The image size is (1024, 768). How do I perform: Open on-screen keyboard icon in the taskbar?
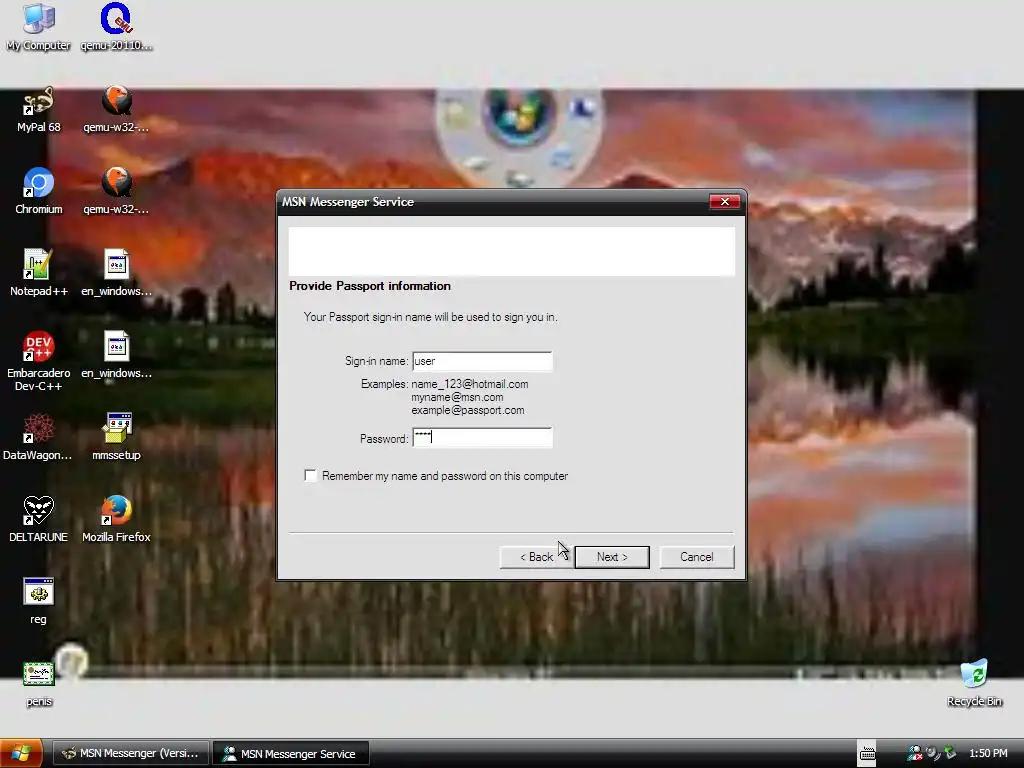click(867, 754)
